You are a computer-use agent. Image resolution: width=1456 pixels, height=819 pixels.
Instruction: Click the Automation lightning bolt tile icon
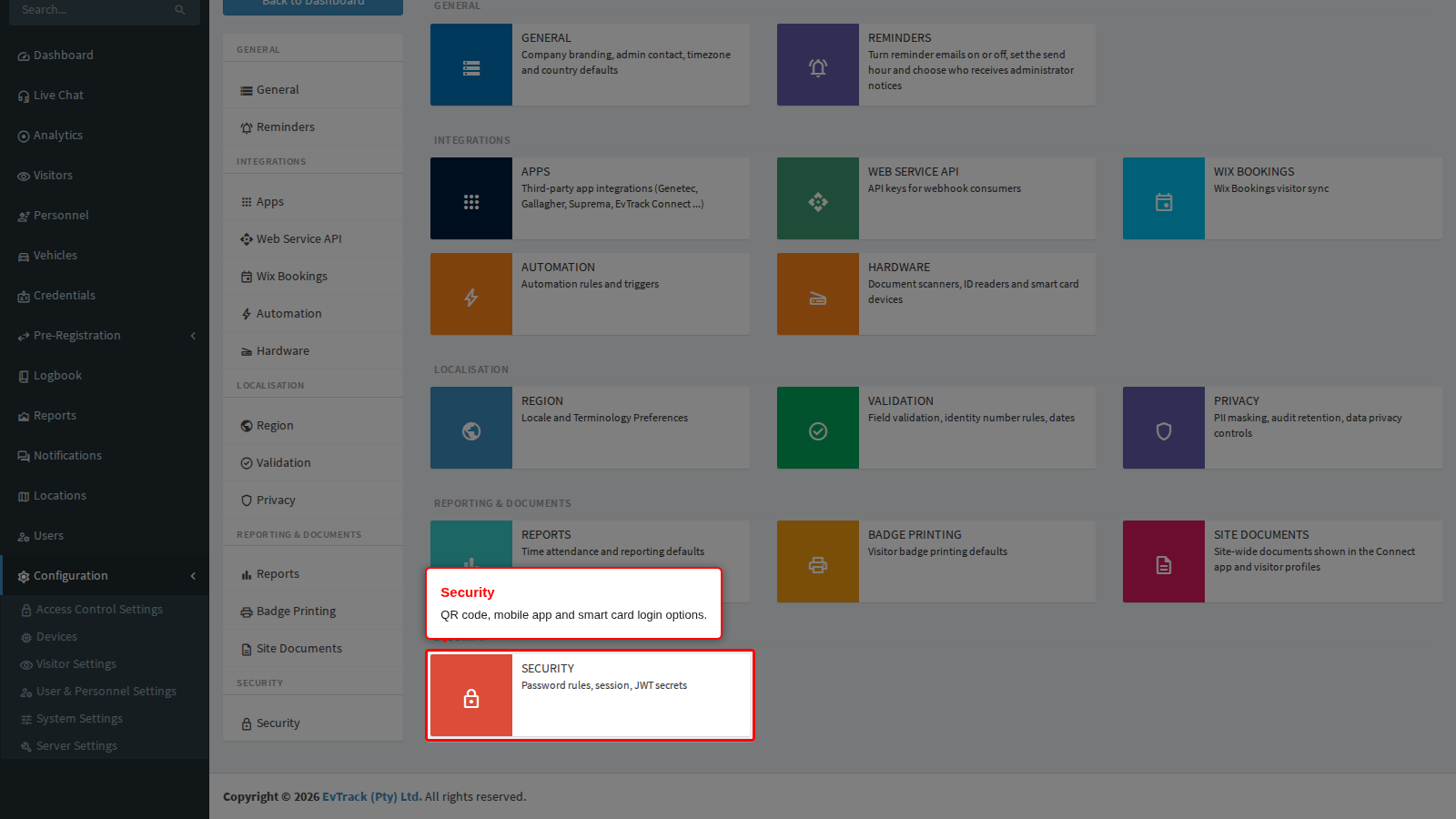click(x=471, y=298)
